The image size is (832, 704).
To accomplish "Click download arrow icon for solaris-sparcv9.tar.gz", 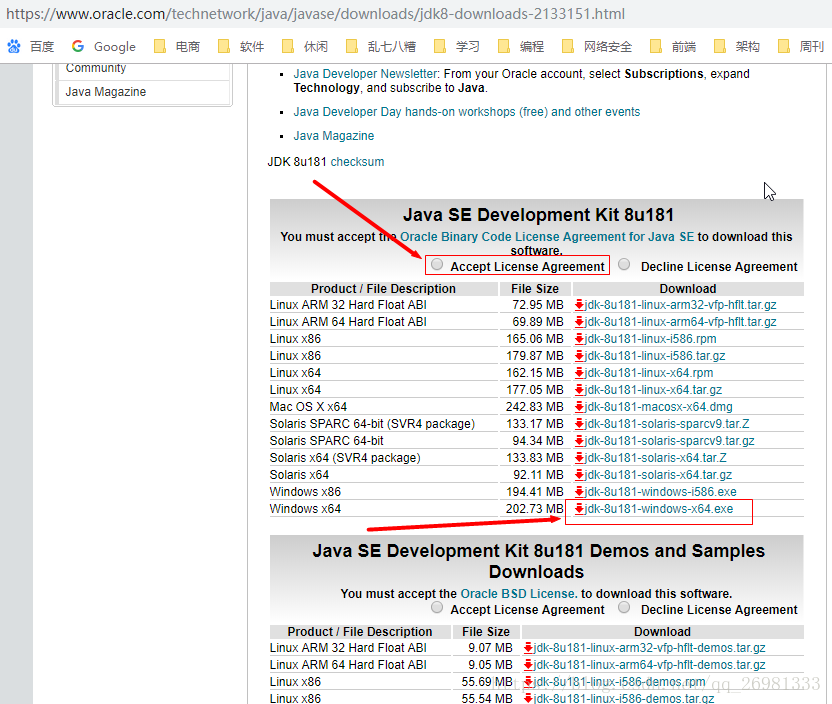I will pos(579,441).
